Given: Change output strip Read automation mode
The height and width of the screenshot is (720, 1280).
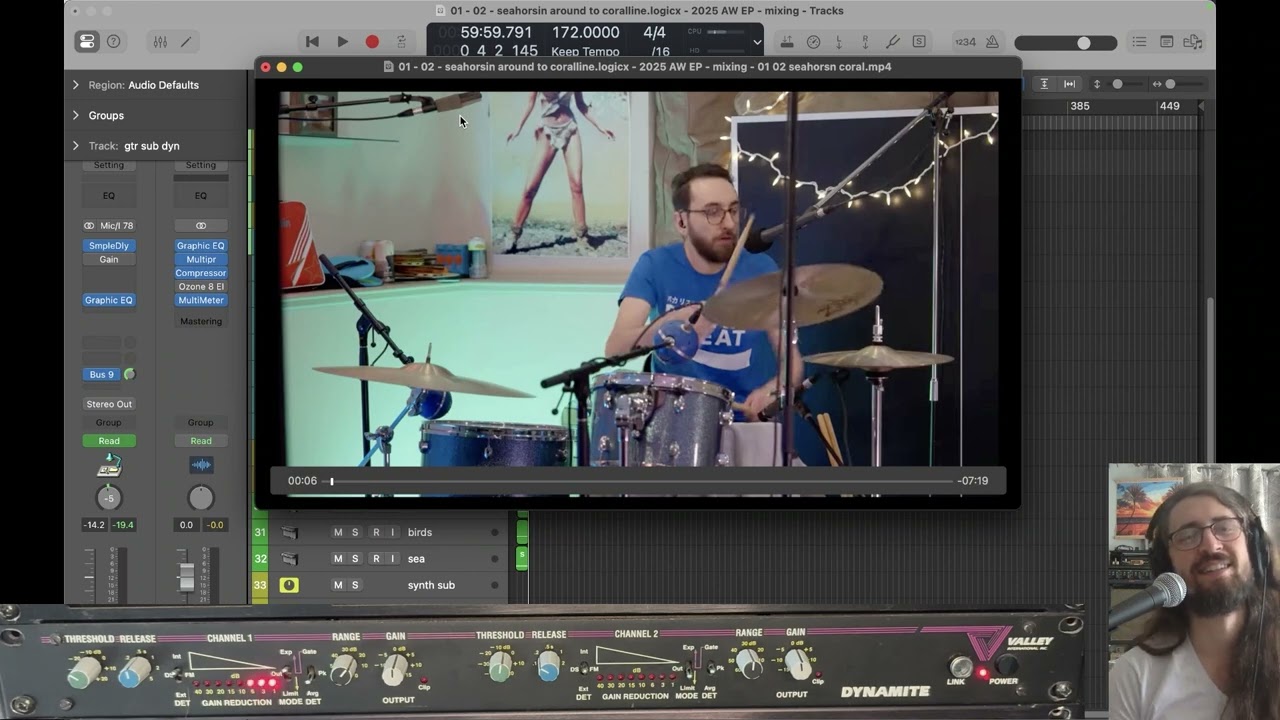Looking at the screenshot, I should tap(201, 441).
